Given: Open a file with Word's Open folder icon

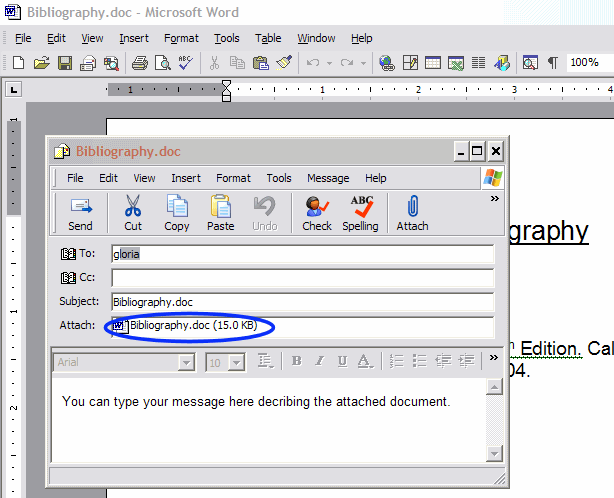Looking at the screenshot, I should tap(42, 63).
